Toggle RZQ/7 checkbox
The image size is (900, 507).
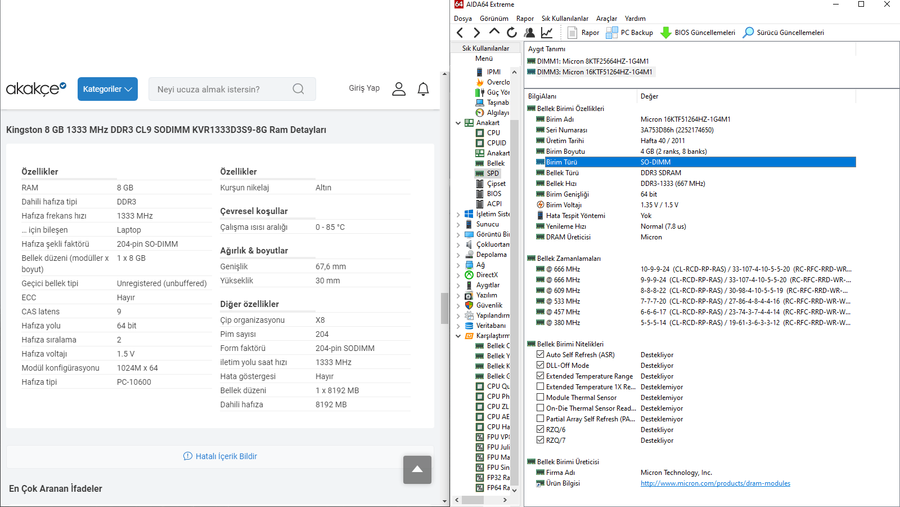tap(540, 440)
